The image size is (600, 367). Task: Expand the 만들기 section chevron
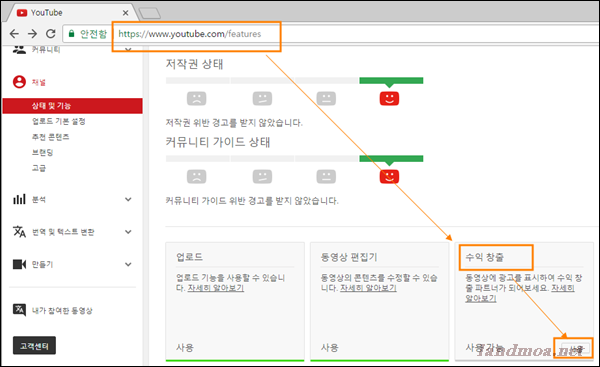(128, 264)
